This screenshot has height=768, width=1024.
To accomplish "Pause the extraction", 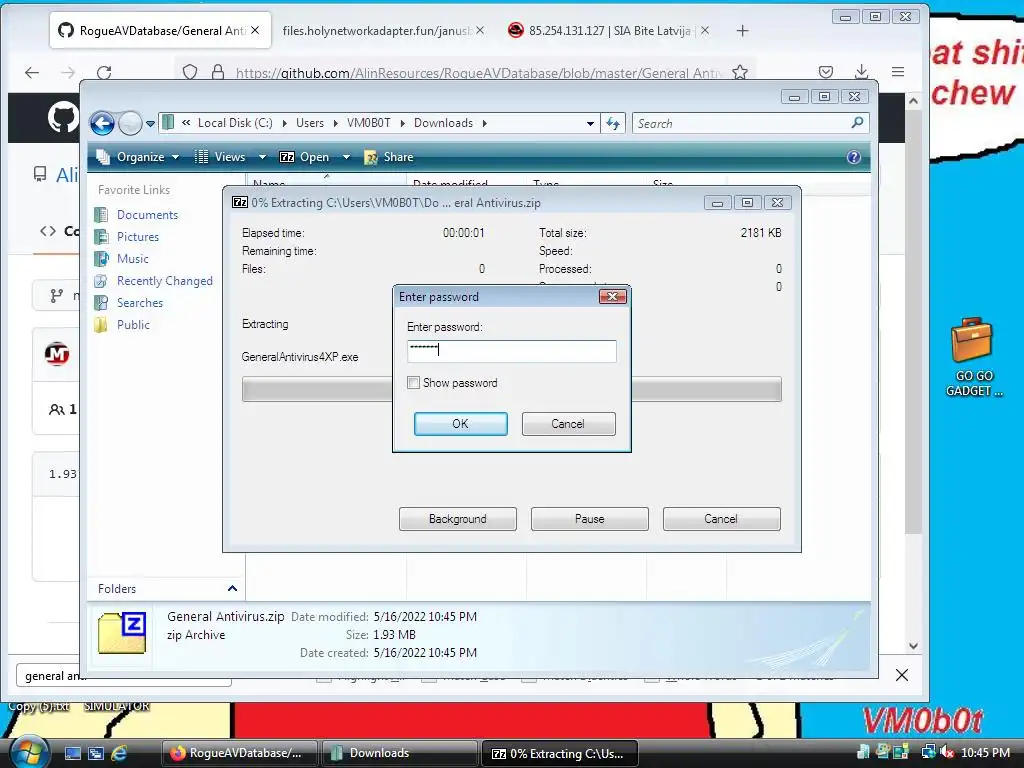I will click(590, 519).
